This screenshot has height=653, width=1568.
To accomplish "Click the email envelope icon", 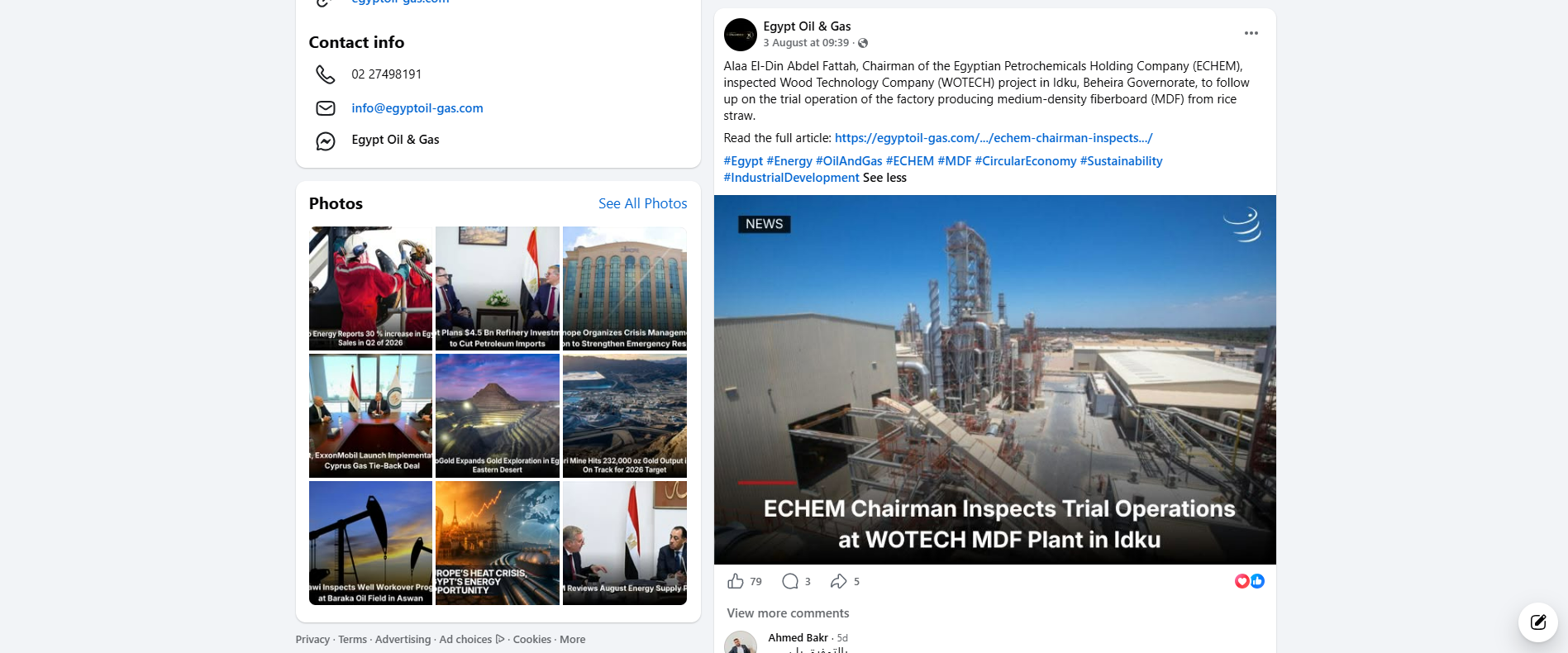I will click(x=326, y=108).
